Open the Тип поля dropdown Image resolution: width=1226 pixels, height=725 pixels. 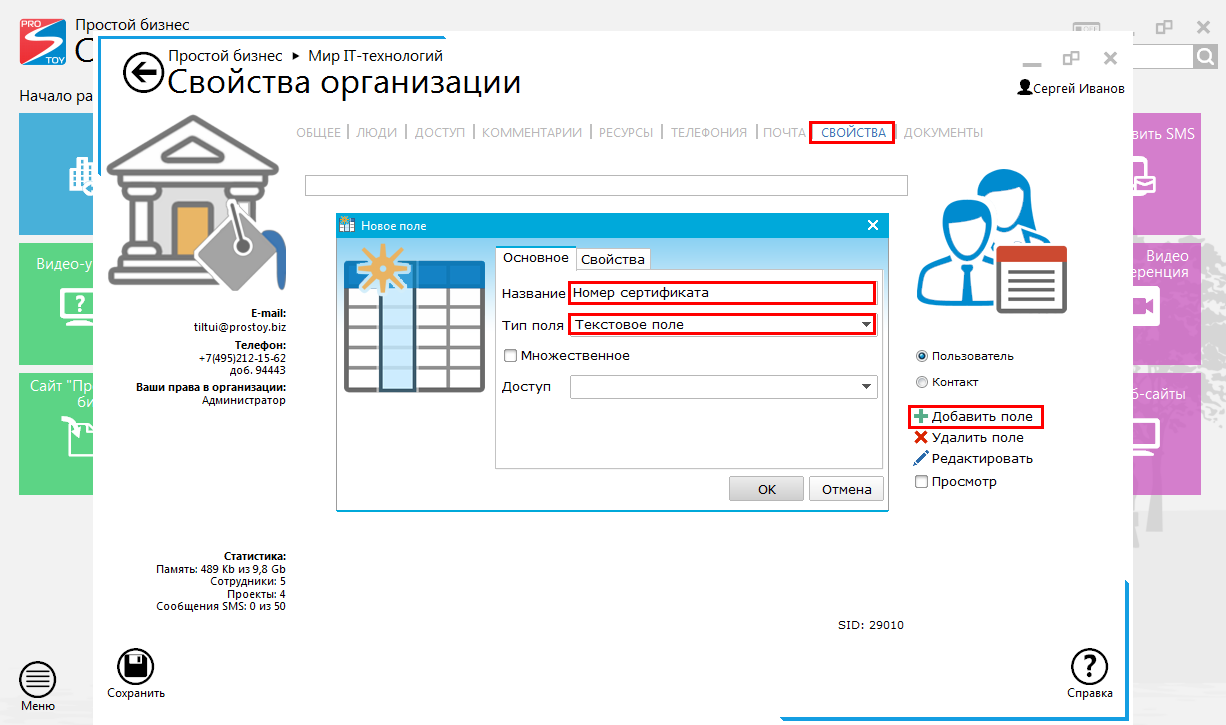(866, 325)
